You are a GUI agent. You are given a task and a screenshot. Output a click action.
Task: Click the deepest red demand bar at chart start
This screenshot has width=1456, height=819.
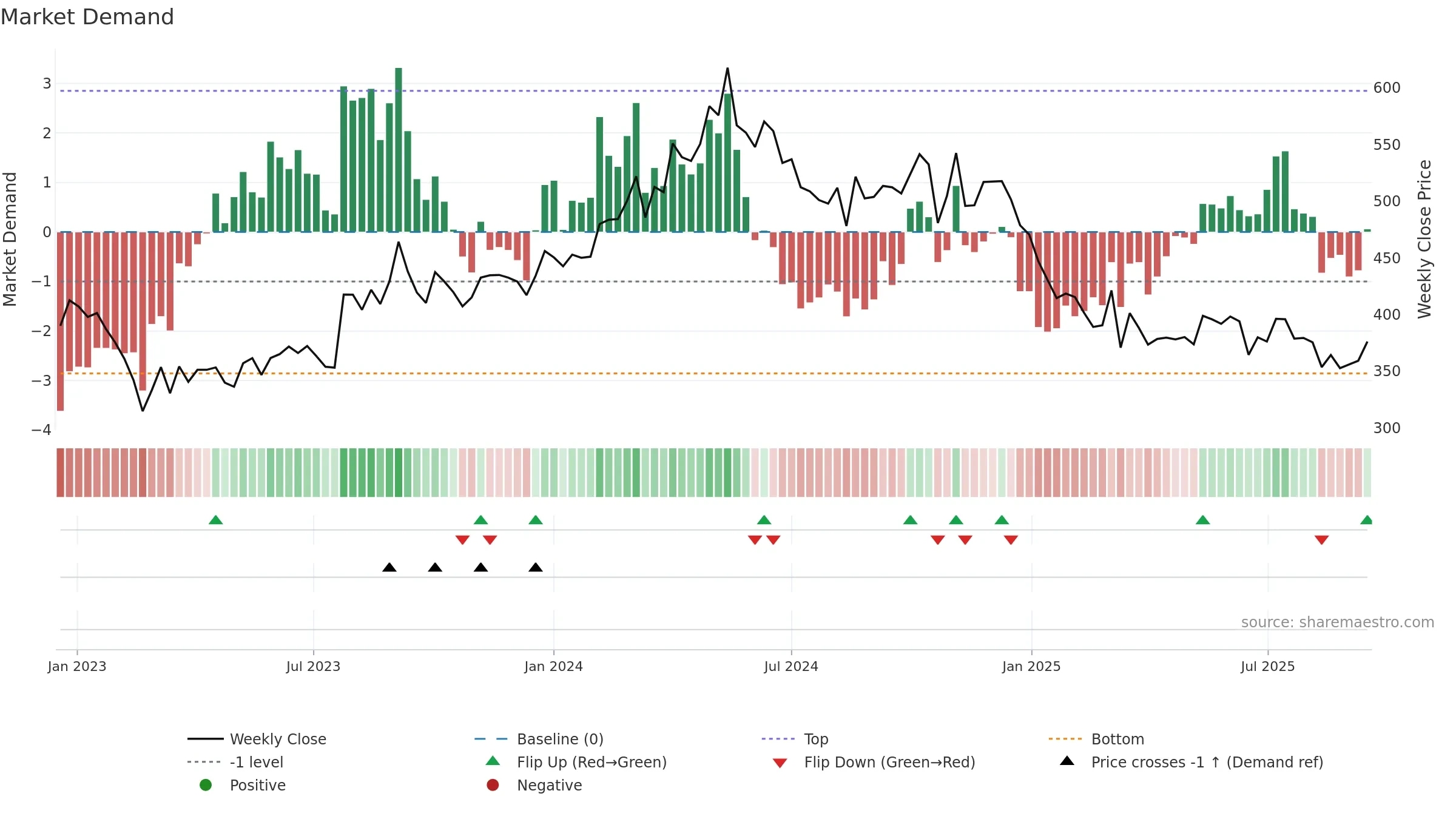61,322
